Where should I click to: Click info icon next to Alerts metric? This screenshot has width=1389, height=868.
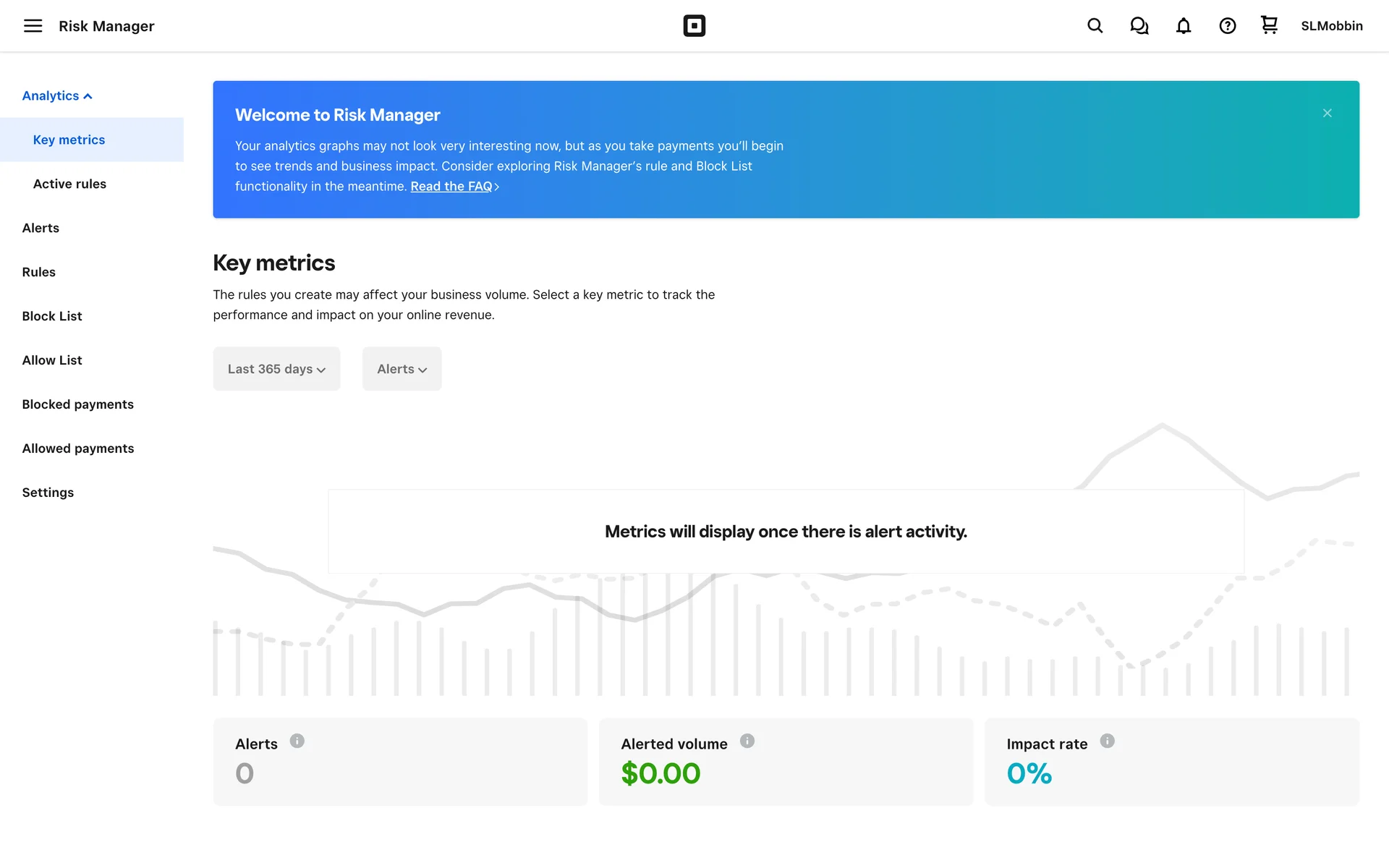297,741
